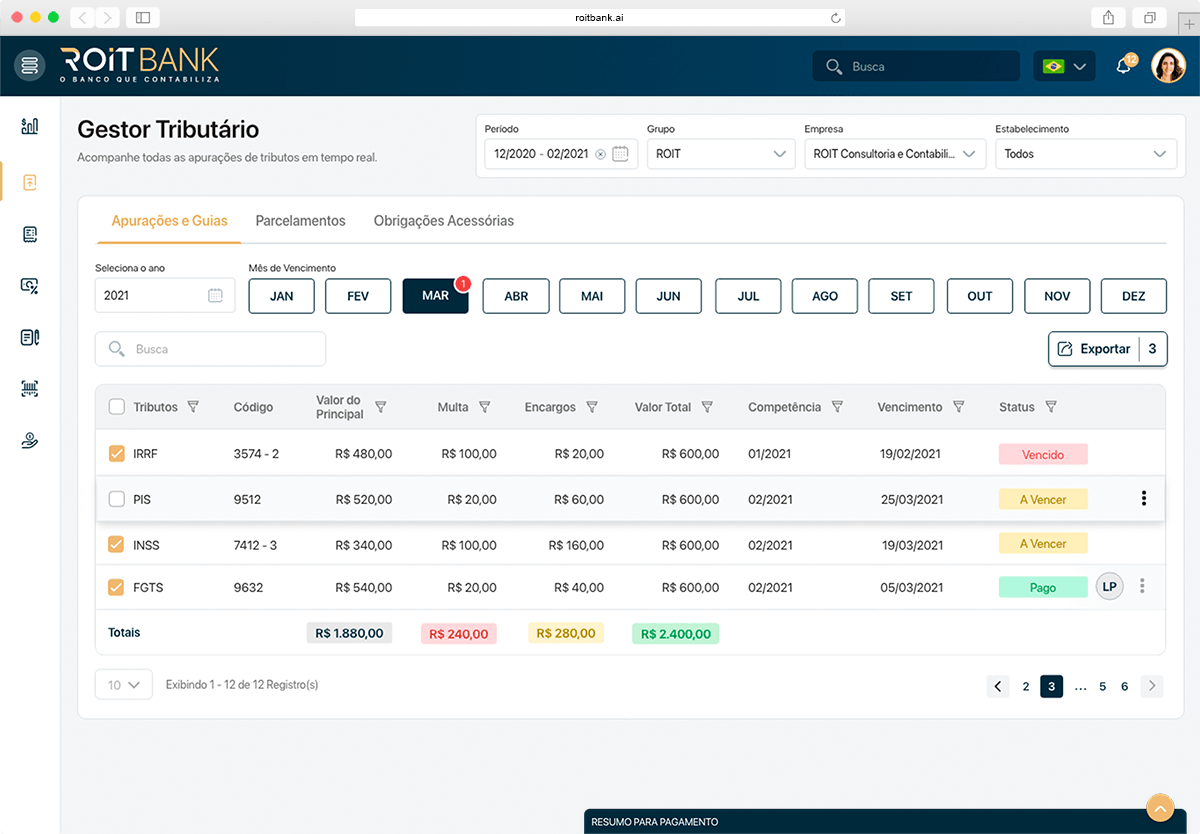This screenshot has height=834, width=1200.
Task: Click the barcode icon in sidebar
Action: click(30, 389)
